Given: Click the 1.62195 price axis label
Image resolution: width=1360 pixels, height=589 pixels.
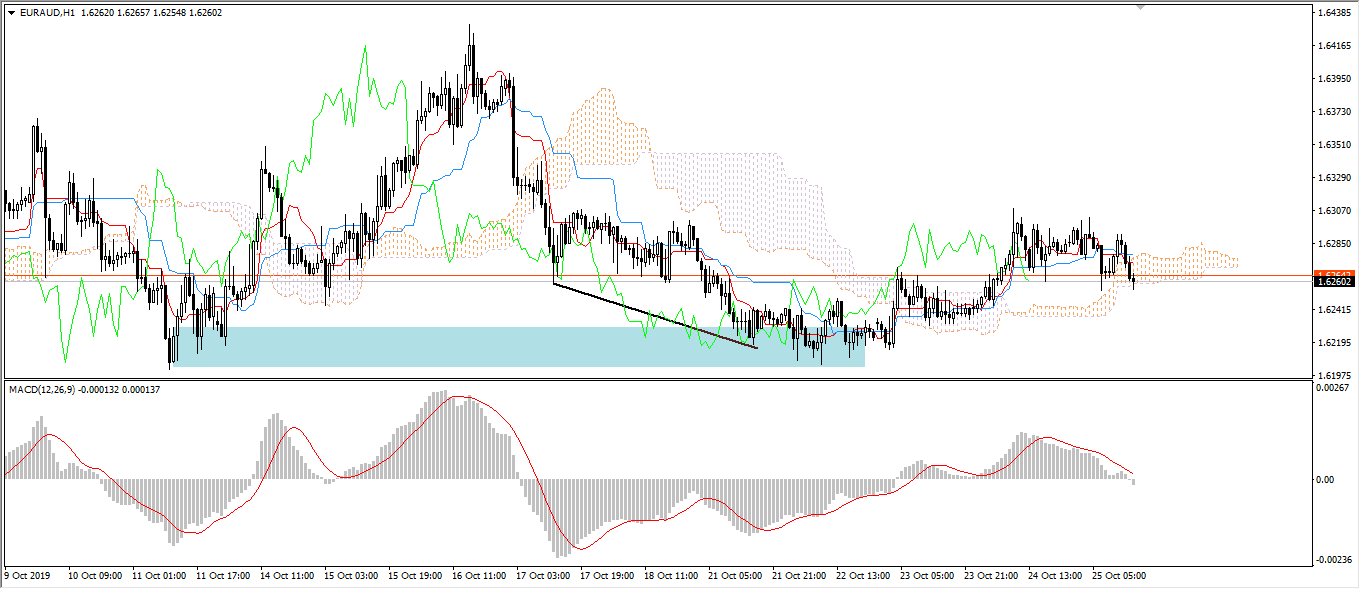Looking at the screenshot, I should [x=1334, y=343].
